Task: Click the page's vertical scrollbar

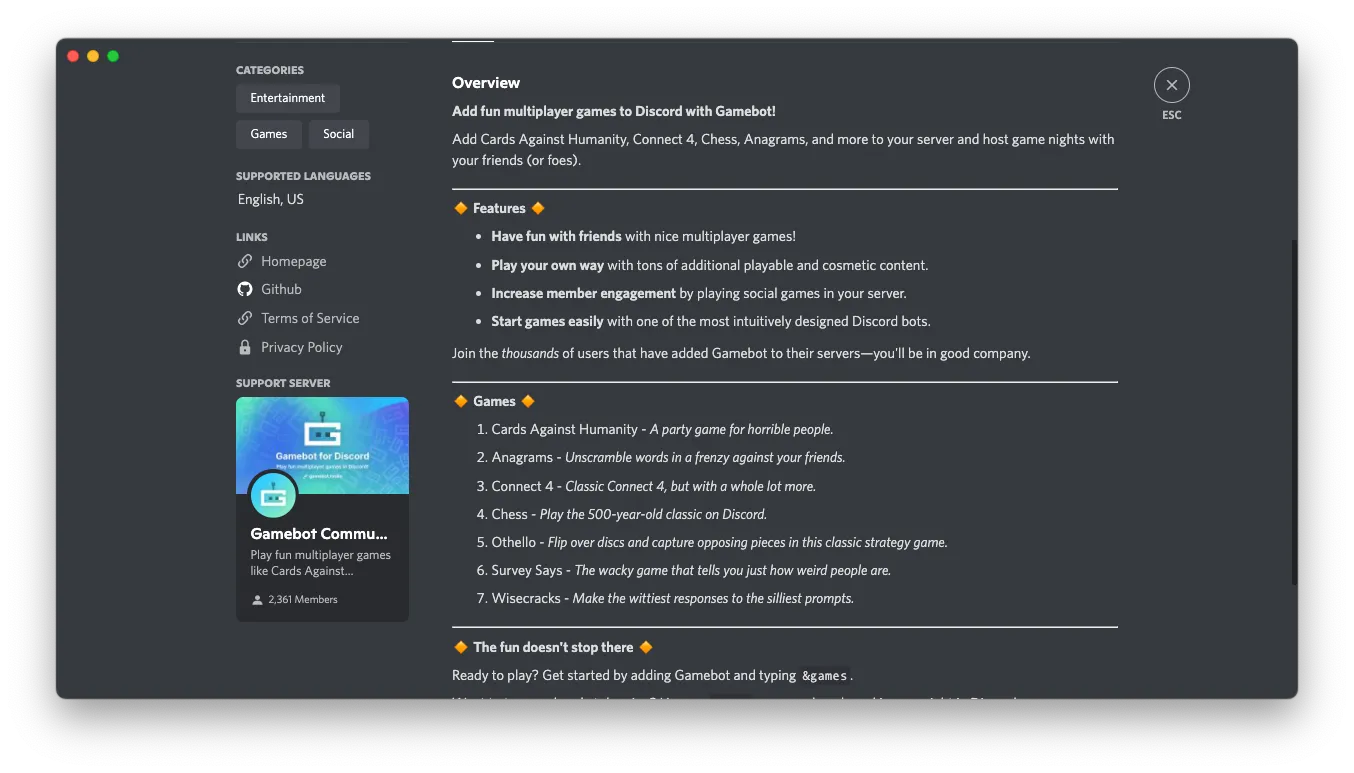Action: tap(1294, 412)
